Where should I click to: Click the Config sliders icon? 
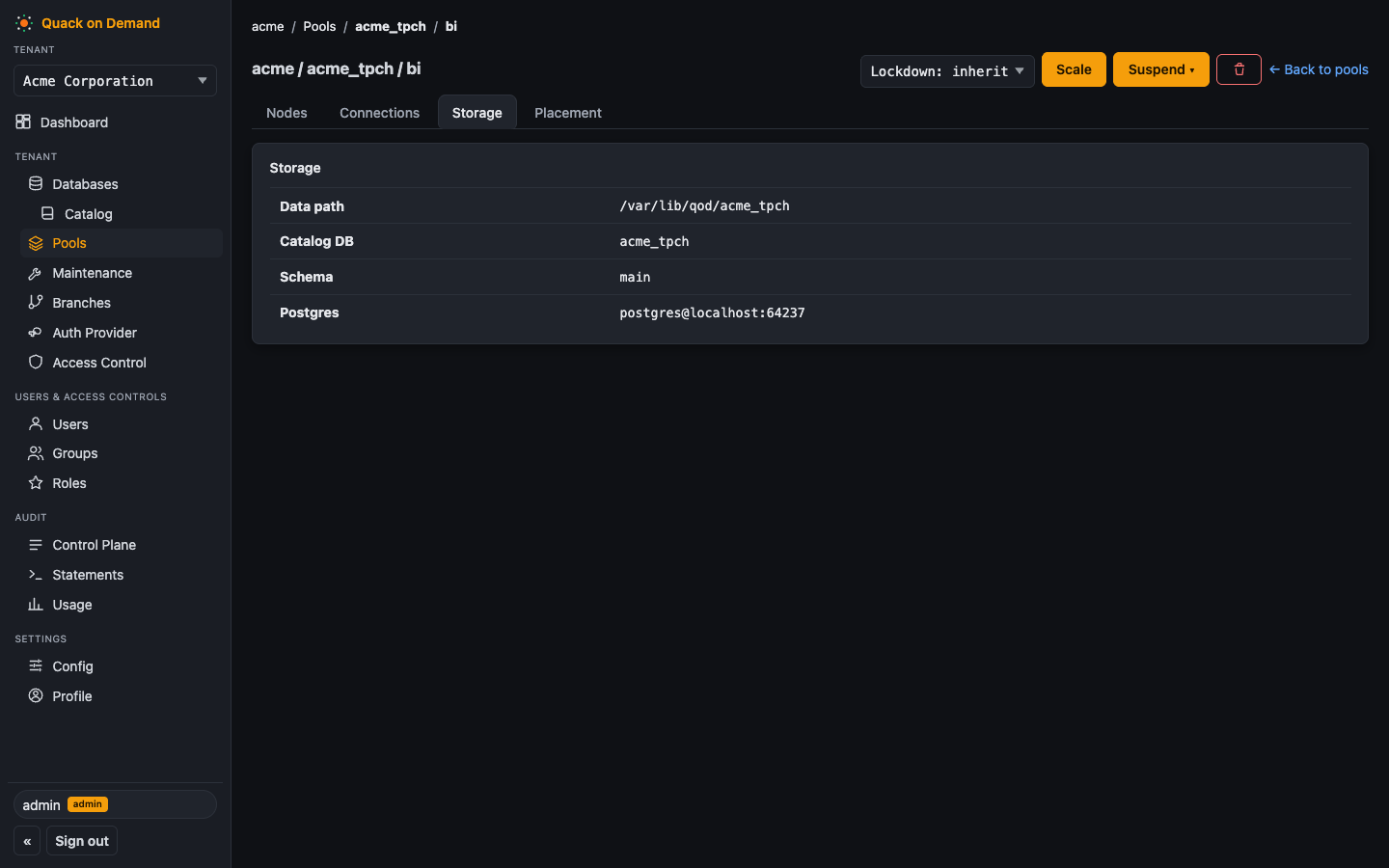36,665
